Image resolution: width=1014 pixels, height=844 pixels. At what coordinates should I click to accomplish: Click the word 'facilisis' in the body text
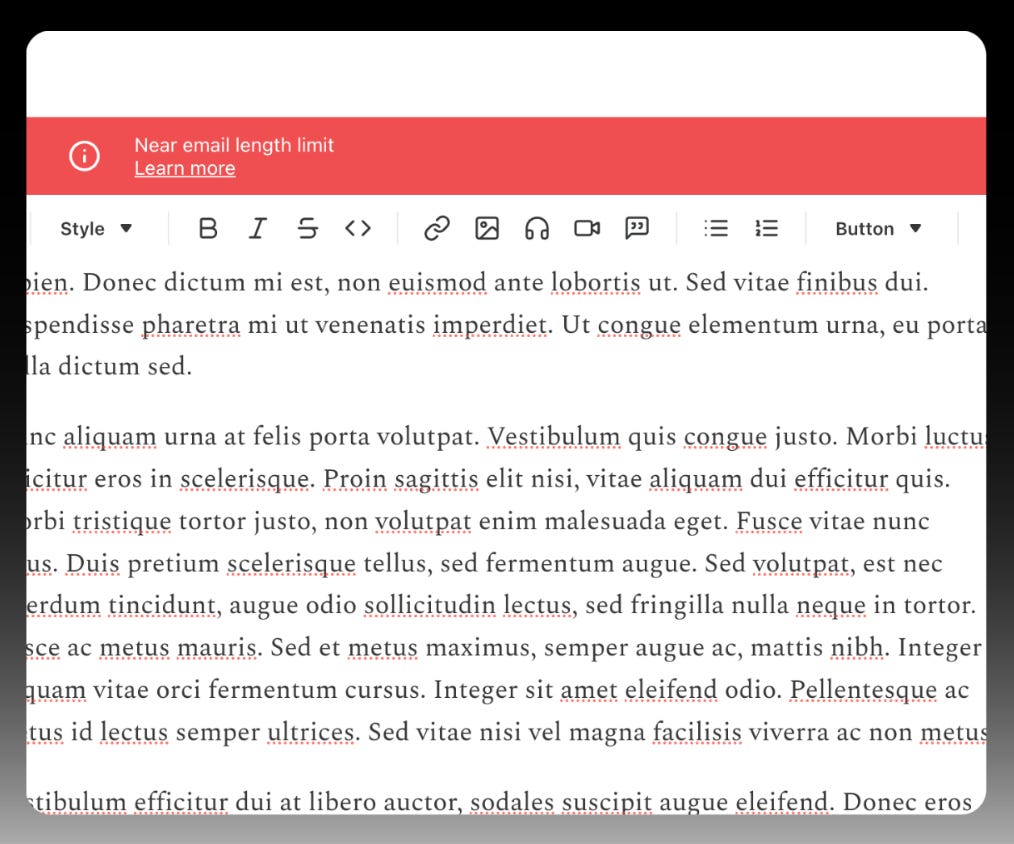(697, 732)
